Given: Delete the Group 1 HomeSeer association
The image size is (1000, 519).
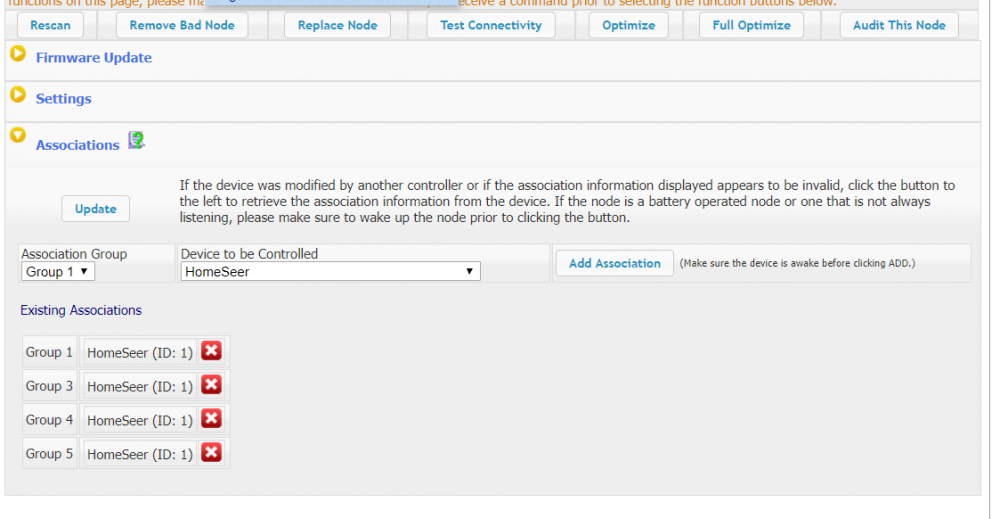Looking at the screenshot, I should [x=211, y=351].
